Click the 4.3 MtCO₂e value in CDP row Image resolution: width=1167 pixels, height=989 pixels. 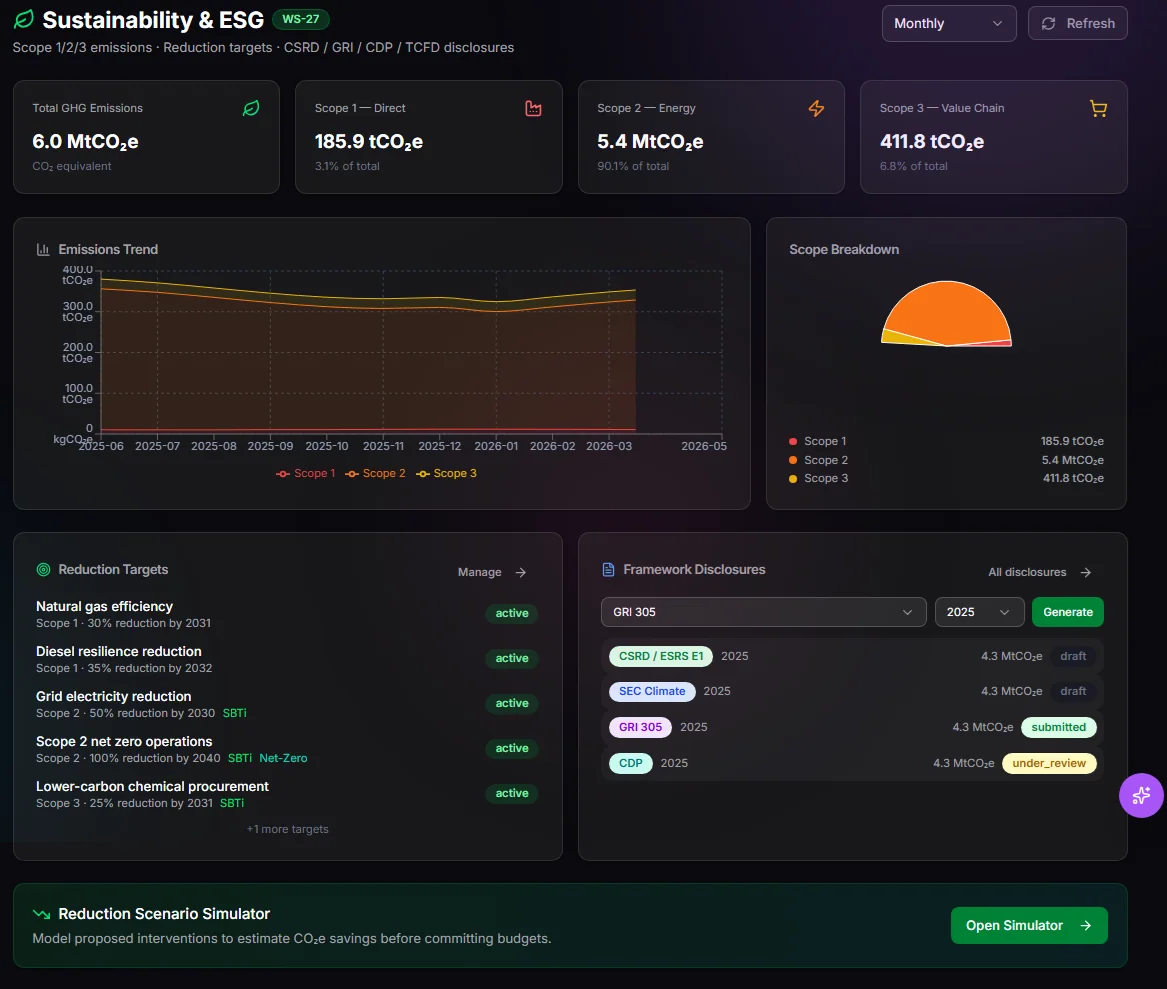(964, 764)
